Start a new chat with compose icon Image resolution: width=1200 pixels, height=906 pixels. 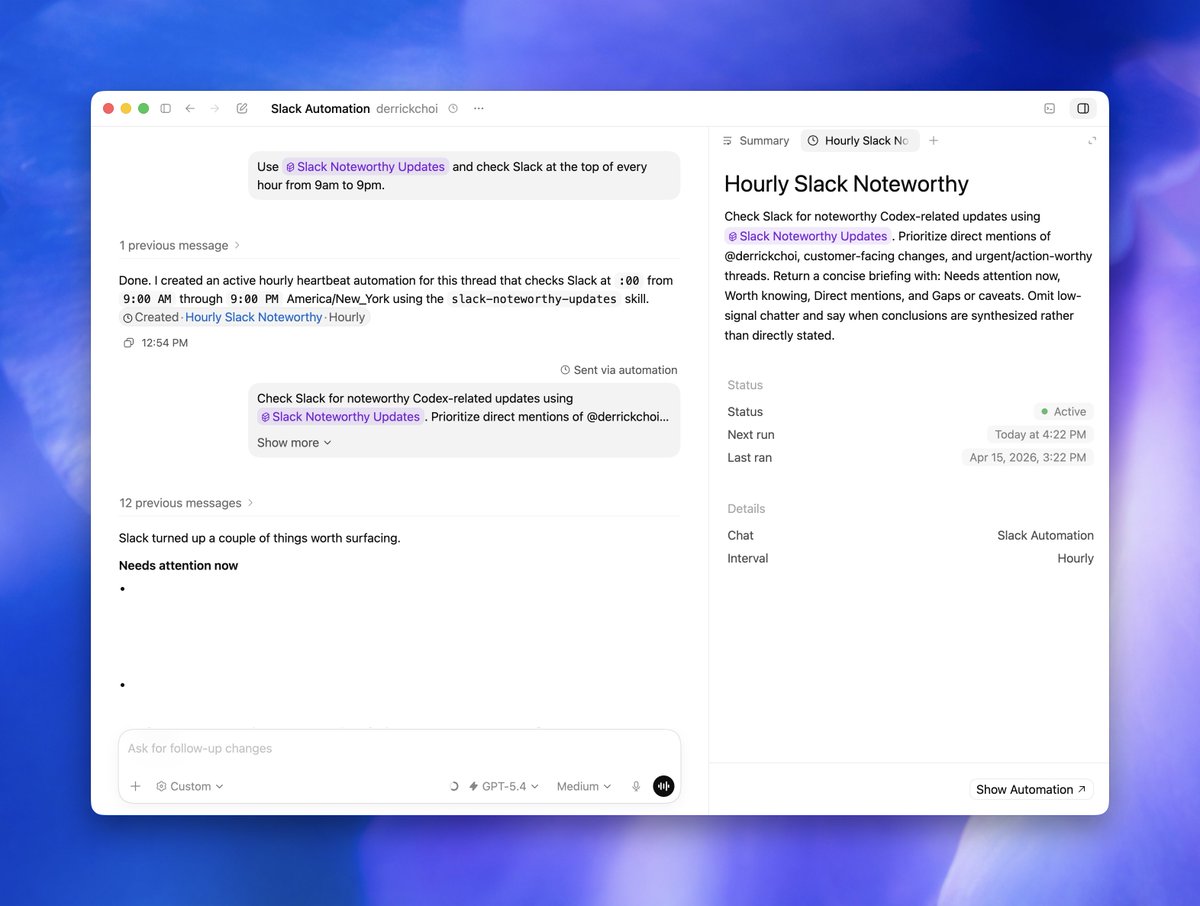[x=242, y=108]
